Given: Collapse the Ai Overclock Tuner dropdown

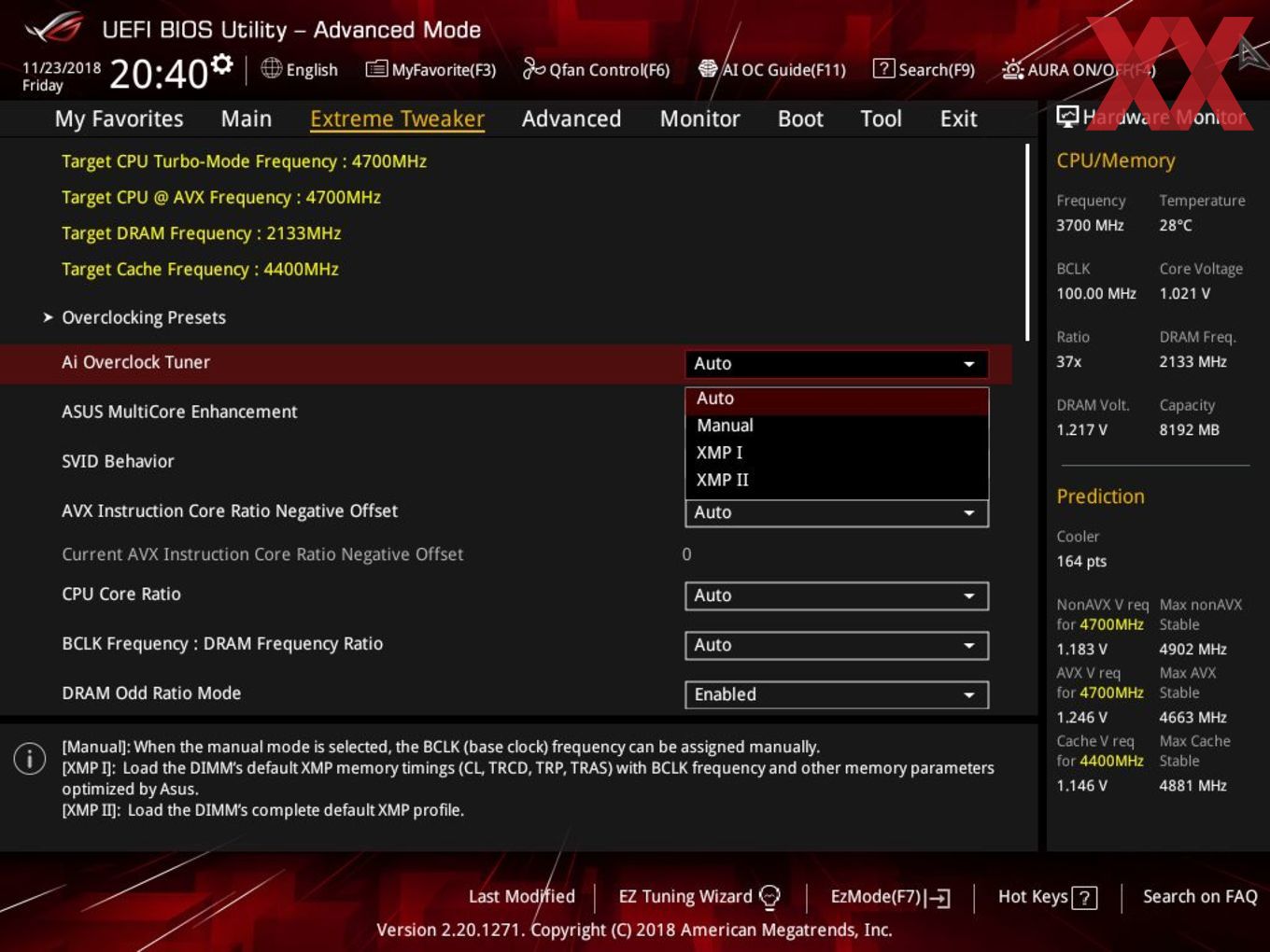Looking at the screenshot, I should [837, 364].
